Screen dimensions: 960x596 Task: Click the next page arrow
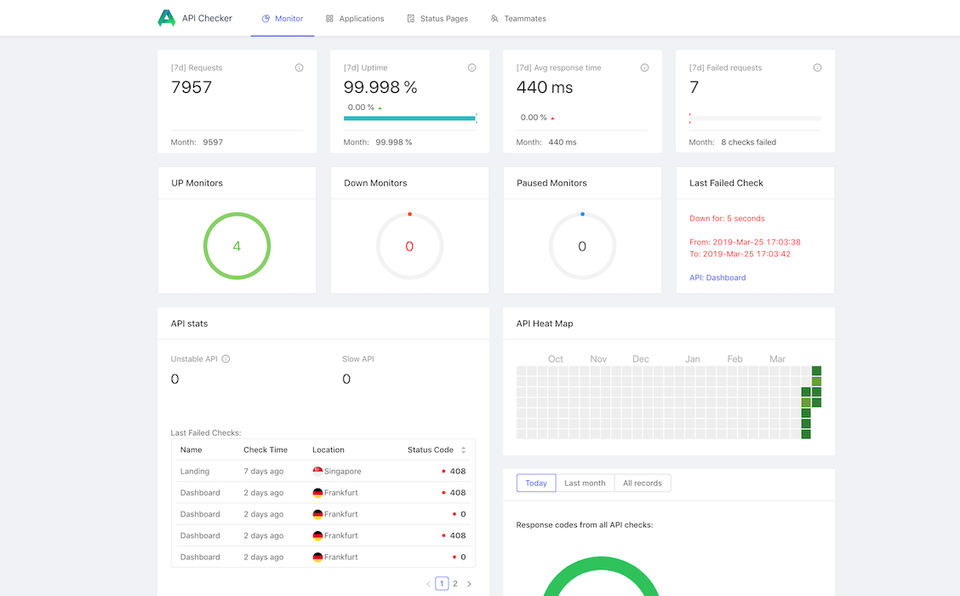469,584
